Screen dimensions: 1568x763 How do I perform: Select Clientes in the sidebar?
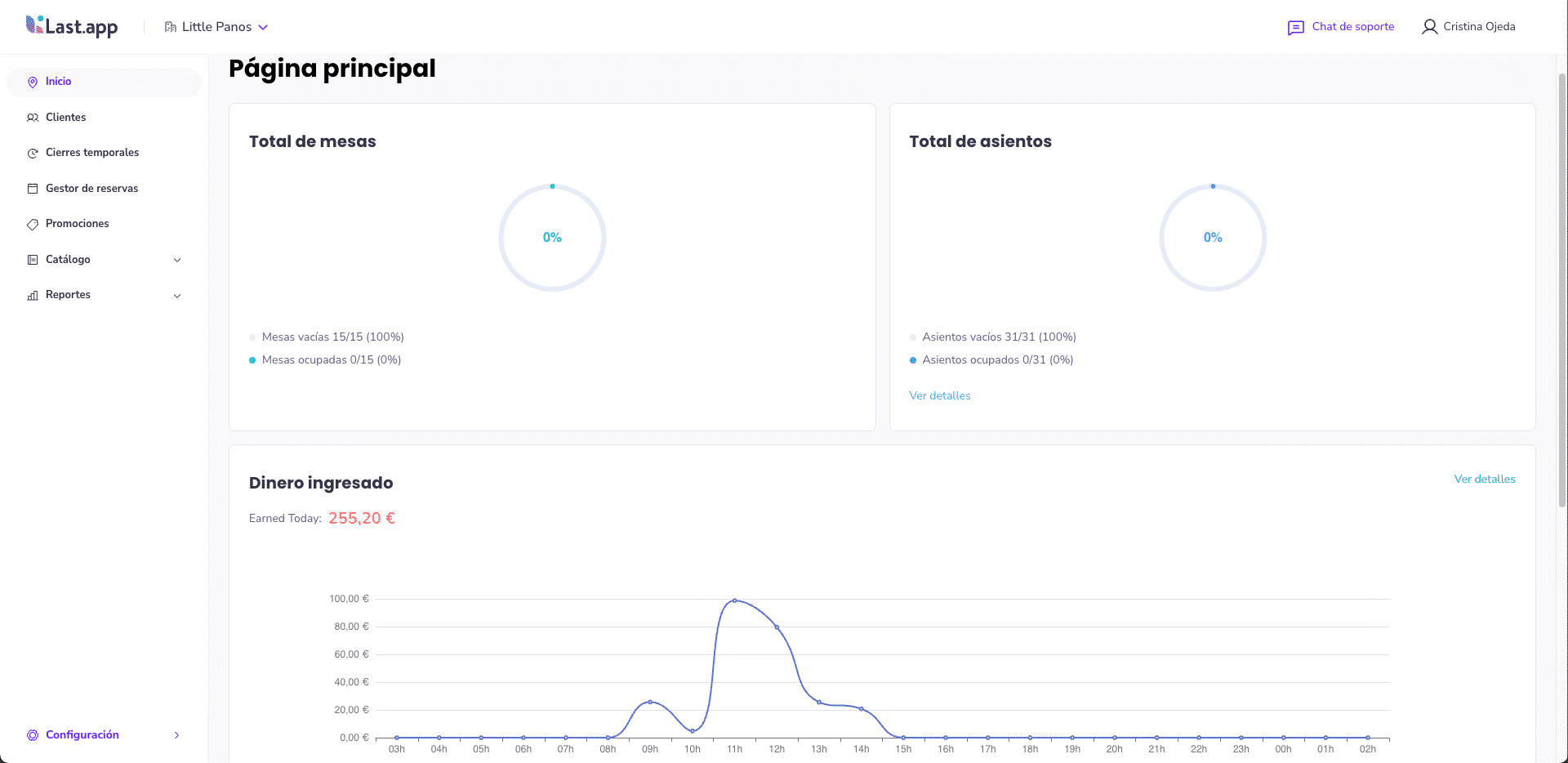65,117
